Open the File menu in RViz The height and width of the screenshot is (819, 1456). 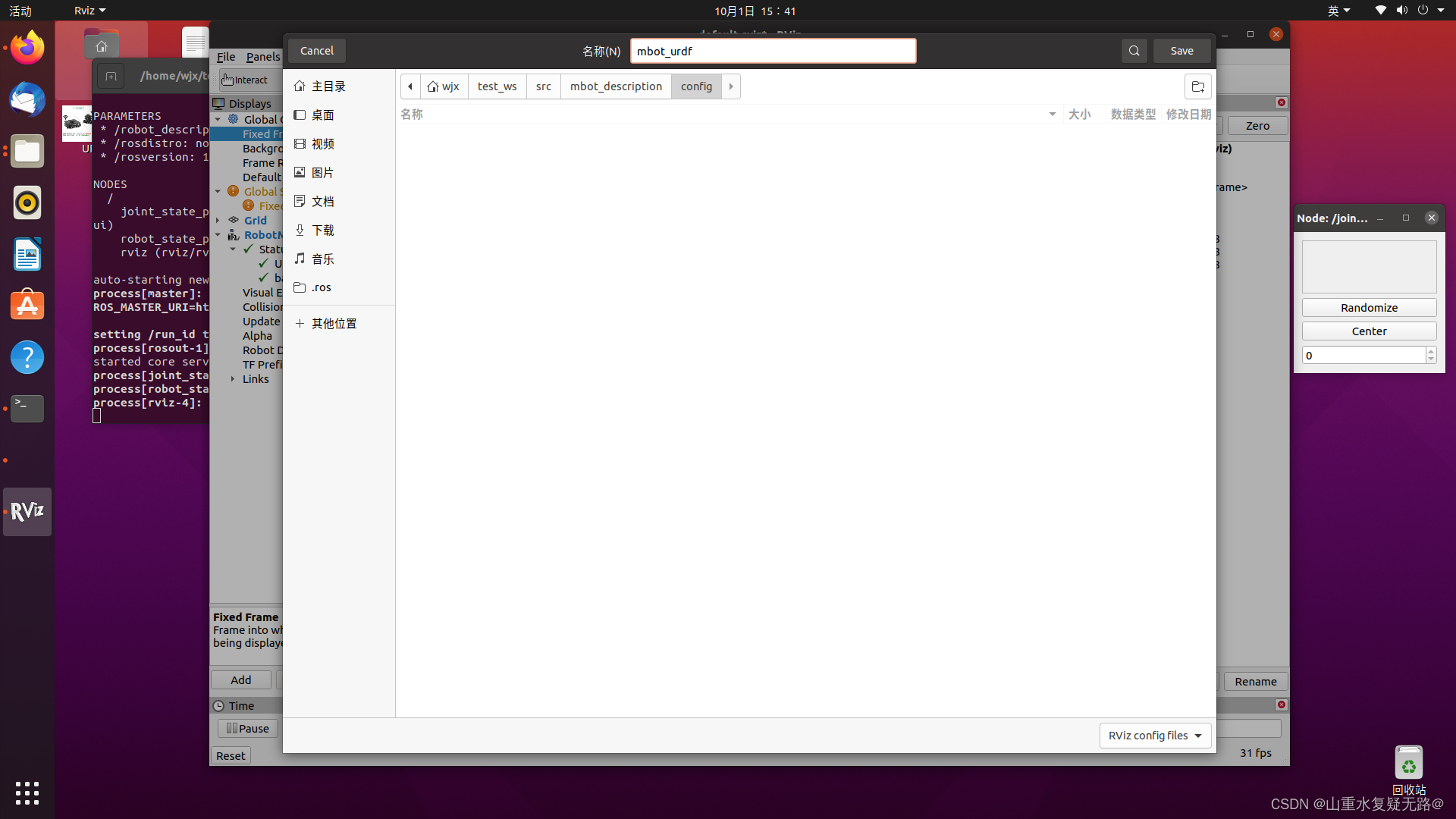pos(226,57)
